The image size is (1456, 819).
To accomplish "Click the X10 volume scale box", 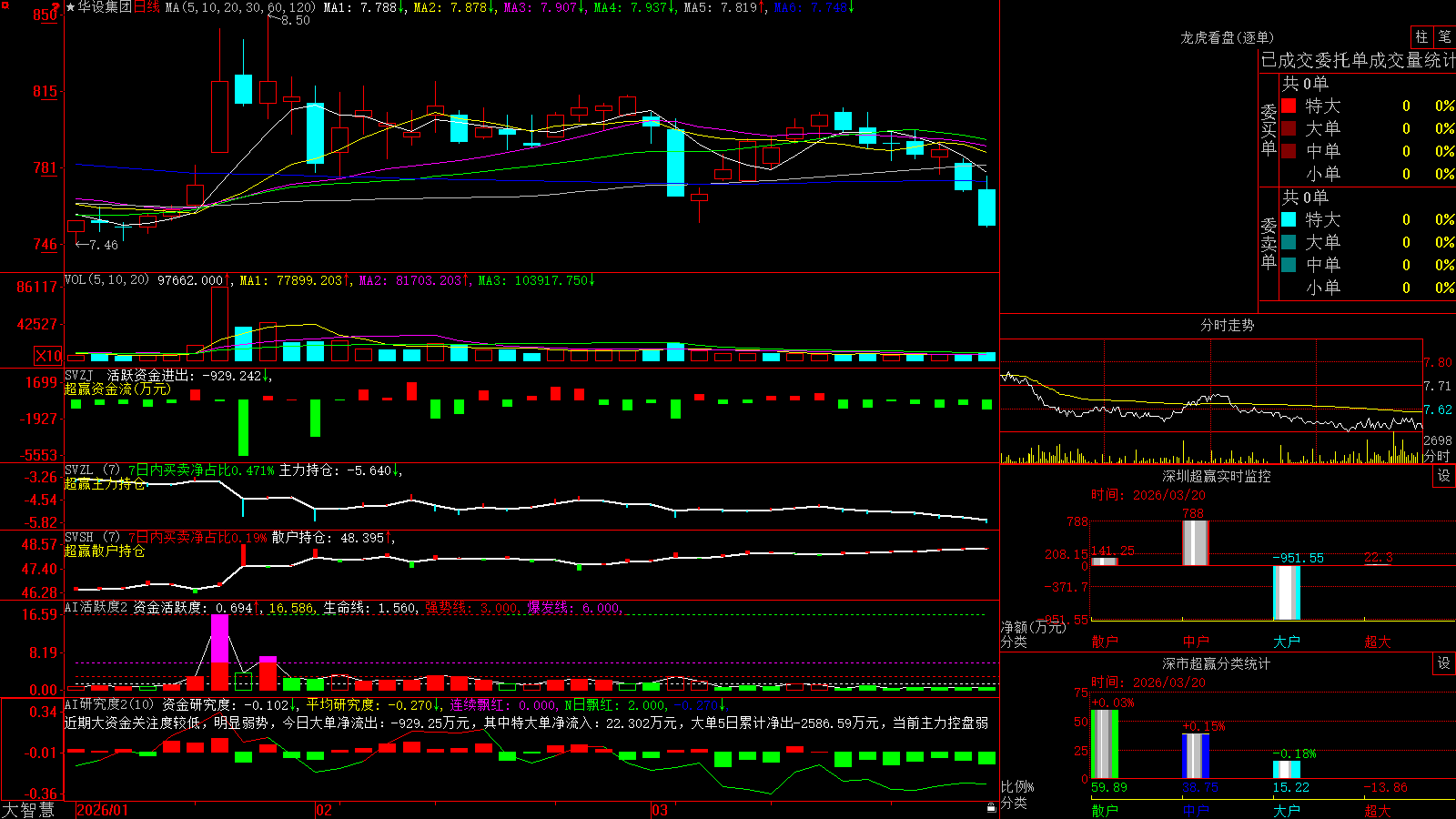I will [x=48, y=356].
